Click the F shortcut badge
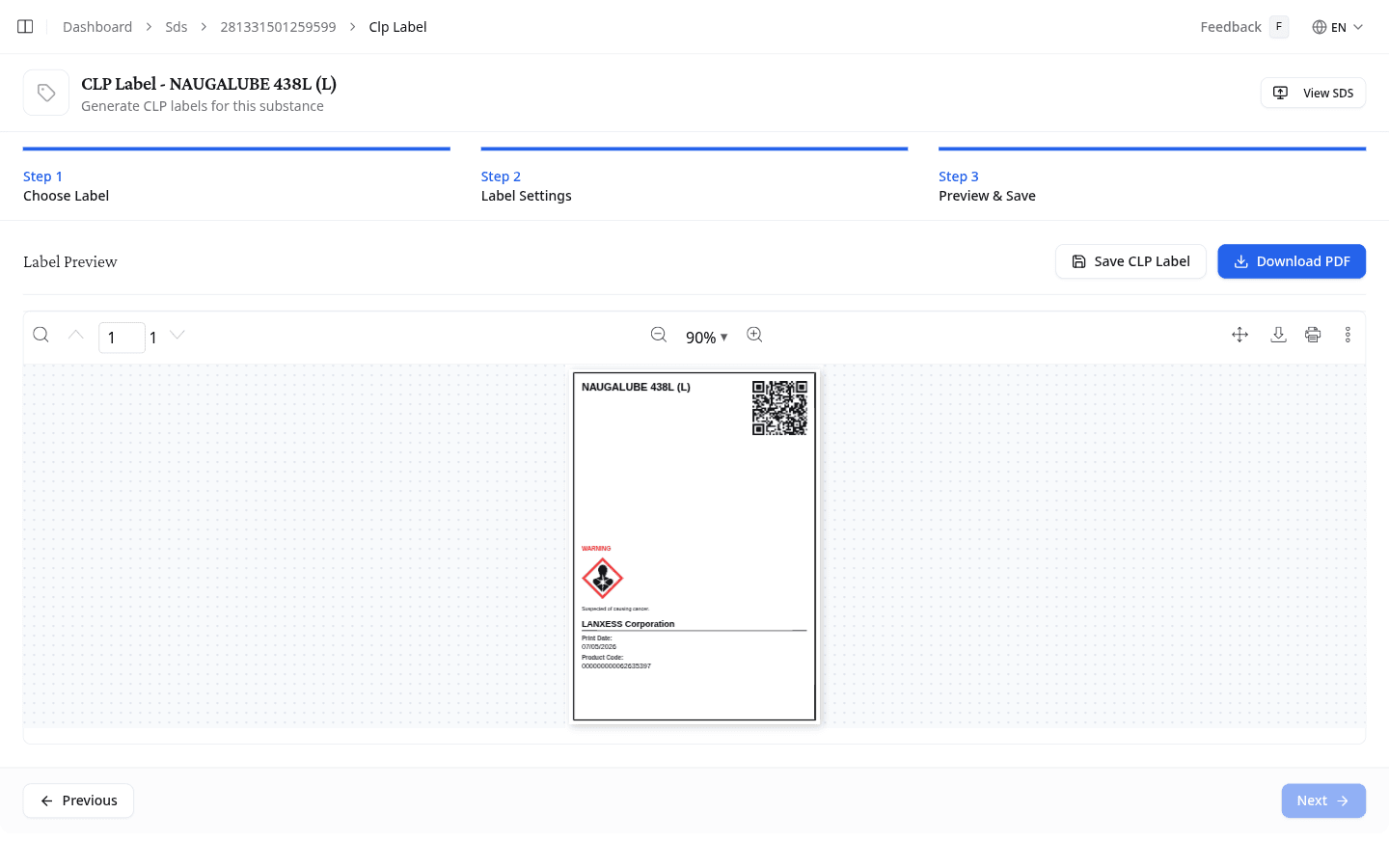The height and width of the screenshot is (868, 1389). [x=1279, y=27]
